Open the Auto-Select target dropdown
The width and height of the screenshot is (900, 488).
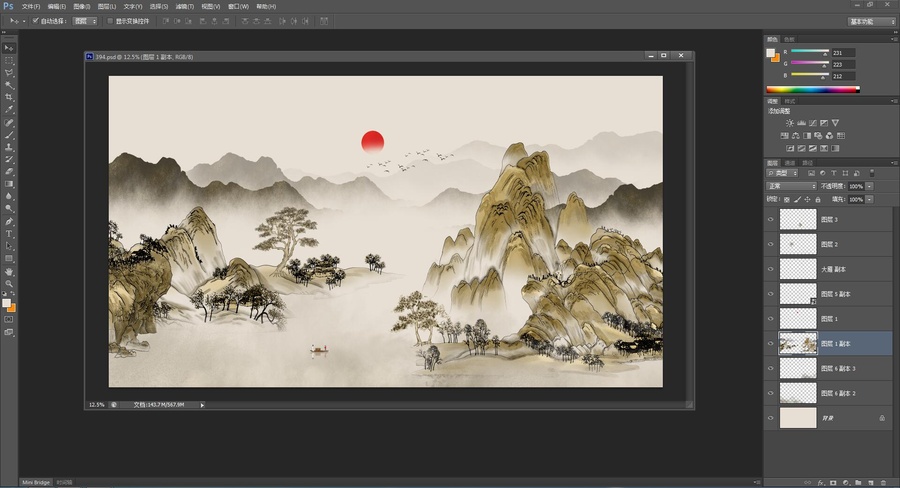coord(86,21)
